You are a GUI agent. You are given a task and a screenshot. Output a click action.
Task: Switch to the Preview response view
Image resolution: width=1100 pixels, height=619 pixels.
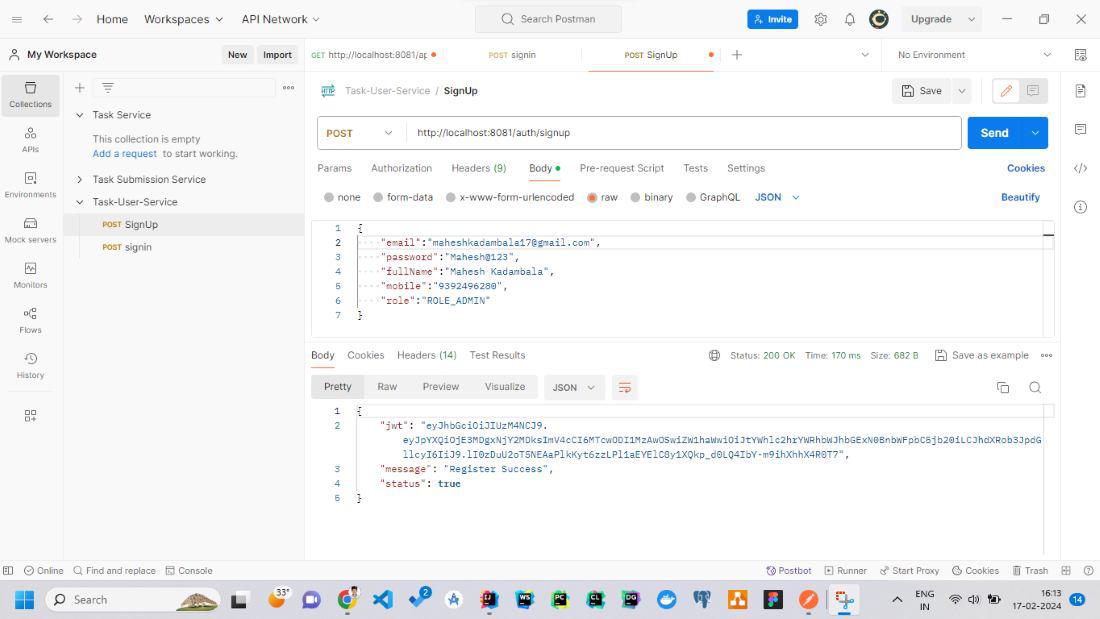coord(441,387)
